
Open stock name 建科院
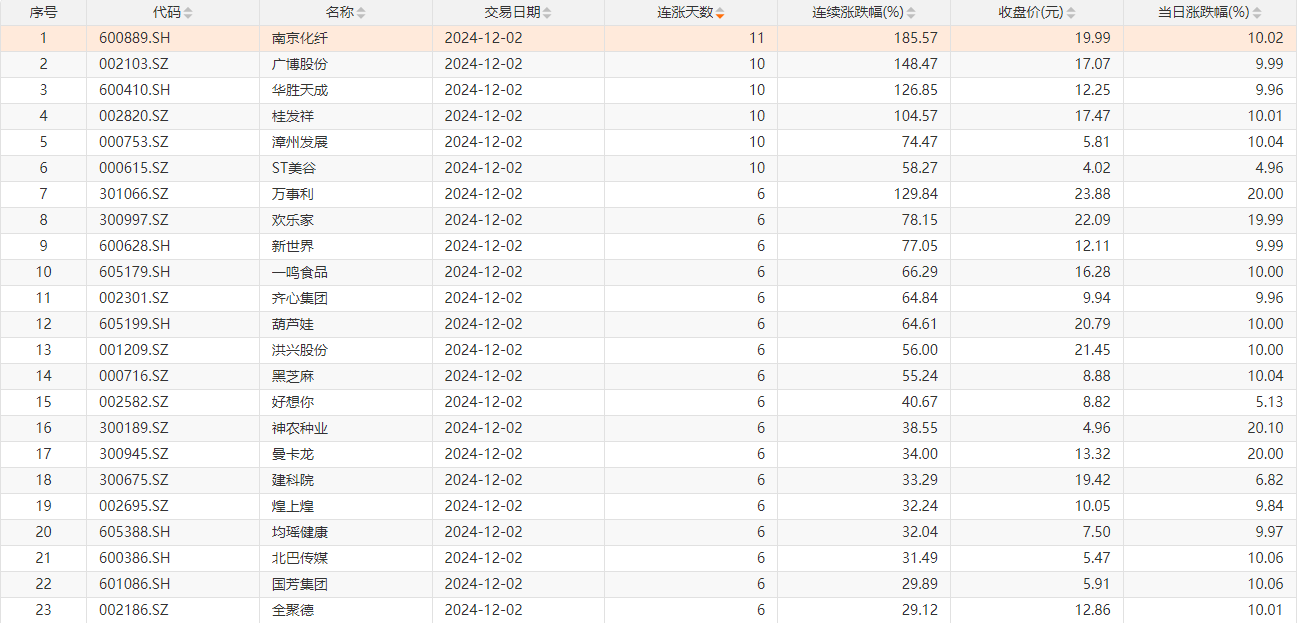293,480
